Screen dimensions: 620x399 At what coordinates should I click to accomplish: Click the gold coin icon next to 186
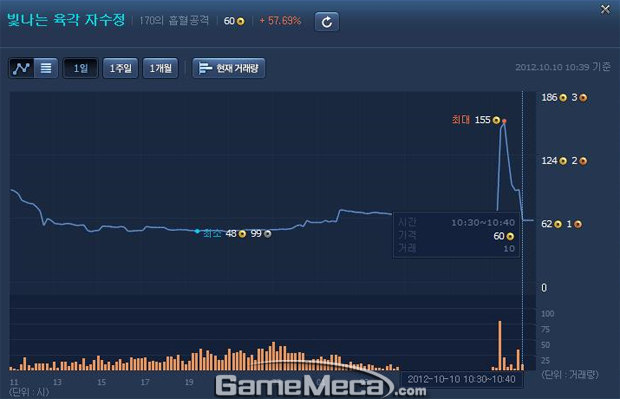click(x=563, y=98)
